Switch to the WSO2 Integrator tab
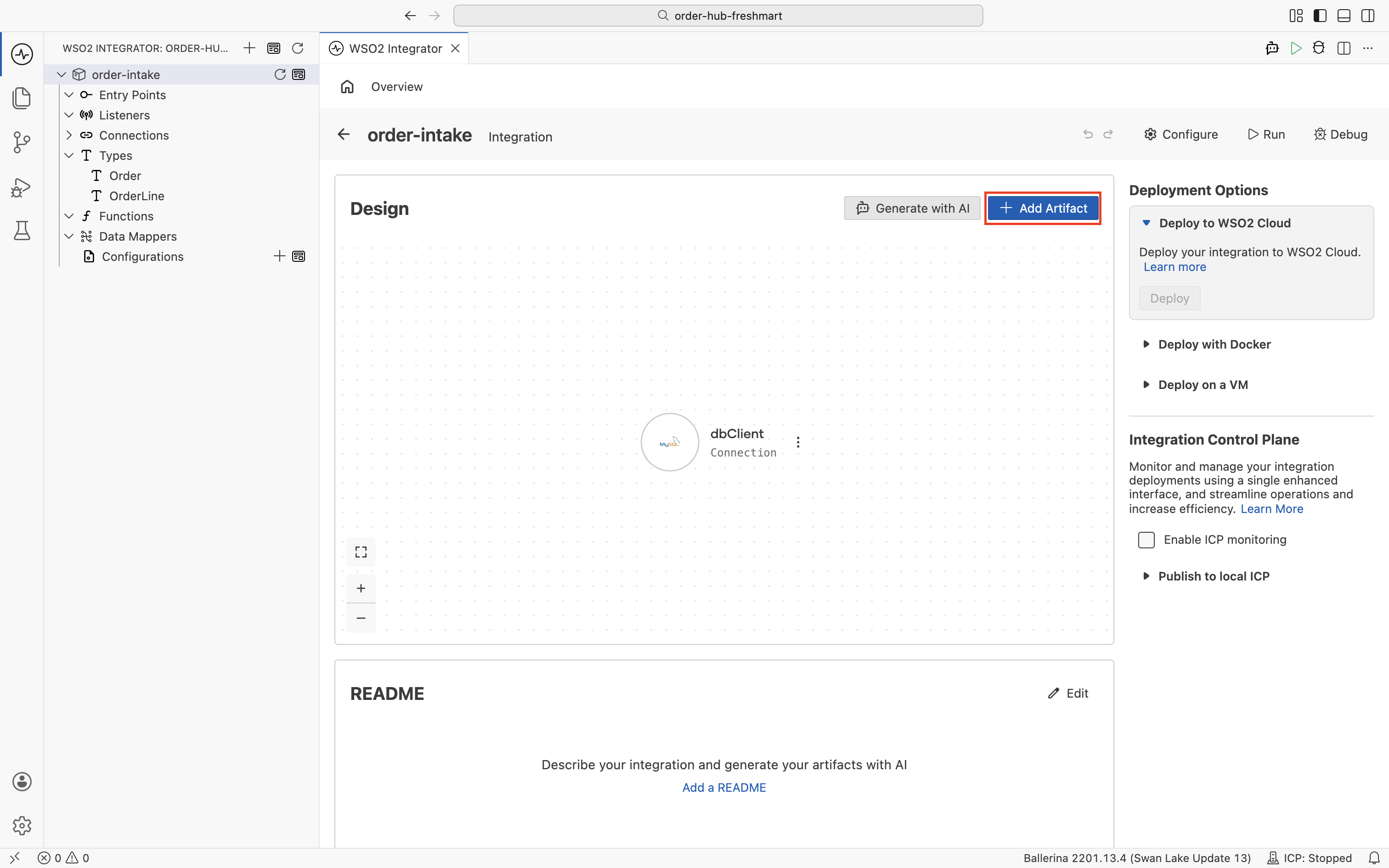 click(395, 48)
